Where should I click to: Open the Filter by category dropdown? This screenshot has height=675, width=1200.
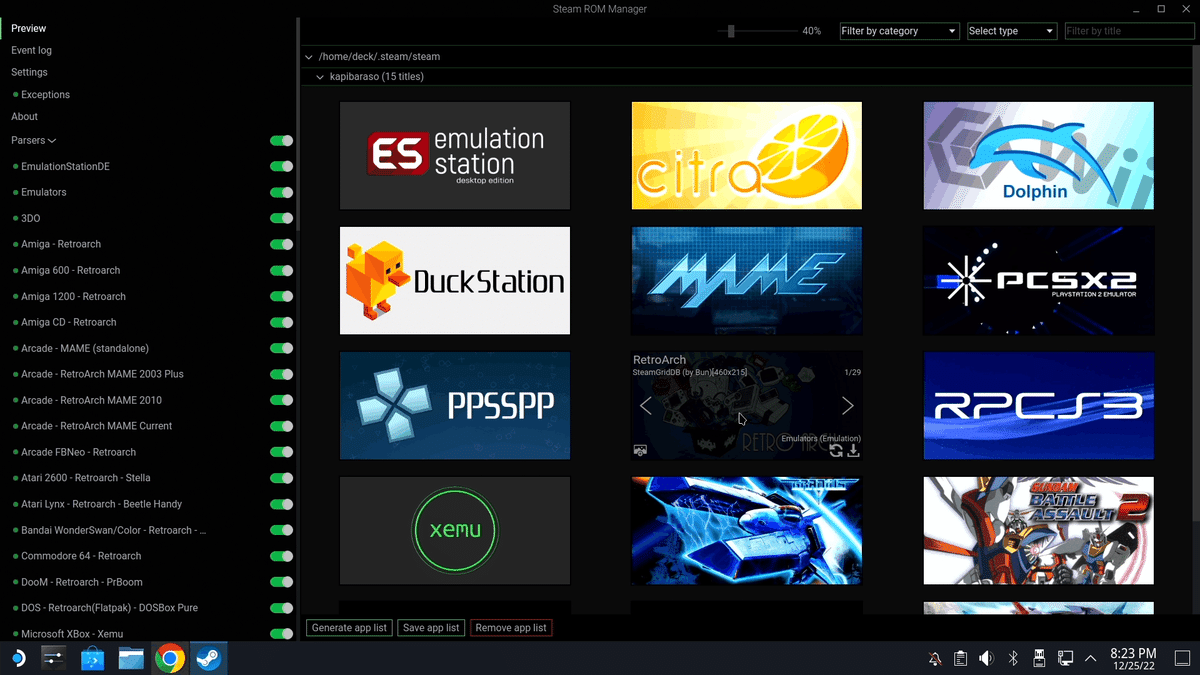click(899, 31)
